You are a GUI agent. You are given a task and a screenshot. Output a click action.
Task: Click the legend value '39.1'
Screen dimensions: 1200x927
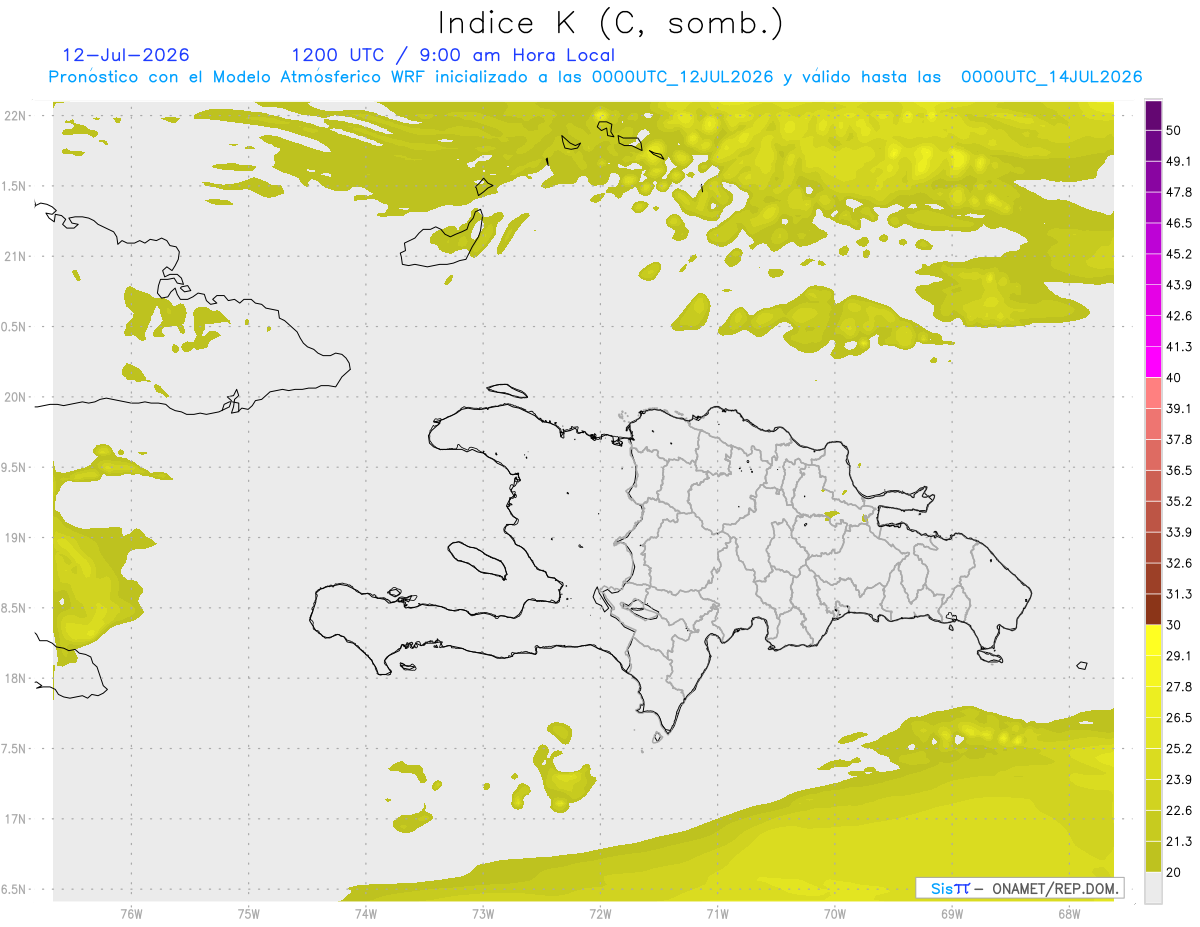coord(1178,408)
